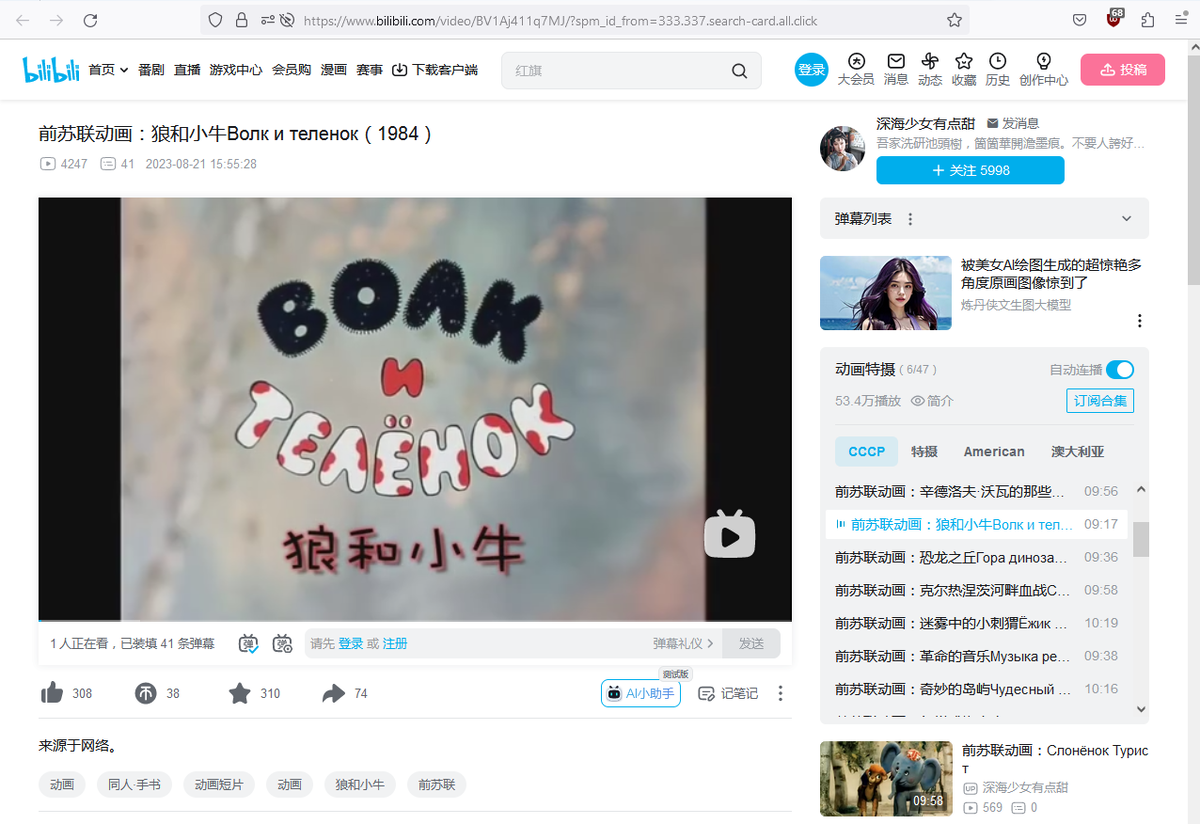Click the search magnifier icon
The width and height of the screenshot is (1200, 824).
[739, 71]
